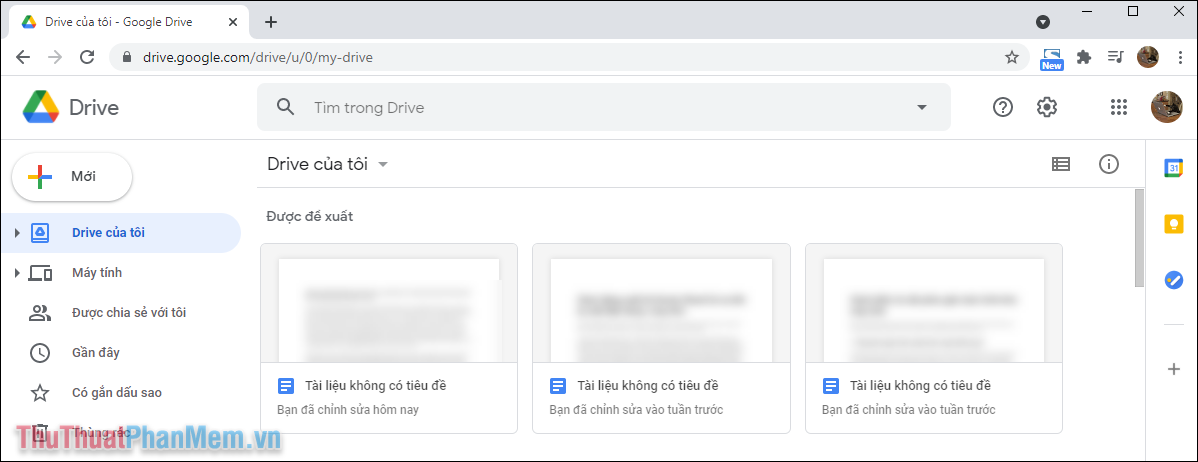This screenshot has height=462, width=1198.
Task: Open the middle suggested document thumbnail
Action: (x=661, y=303)
